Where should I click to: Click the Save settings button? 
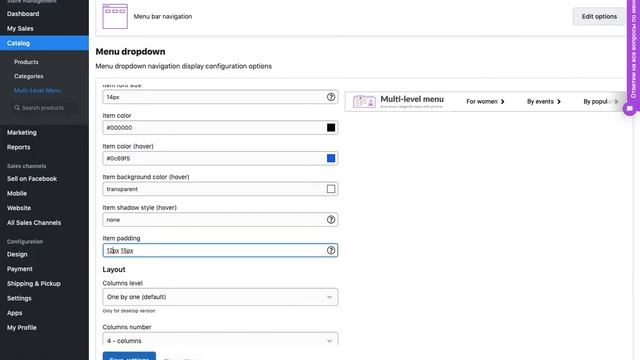click(x=129, y=356)
